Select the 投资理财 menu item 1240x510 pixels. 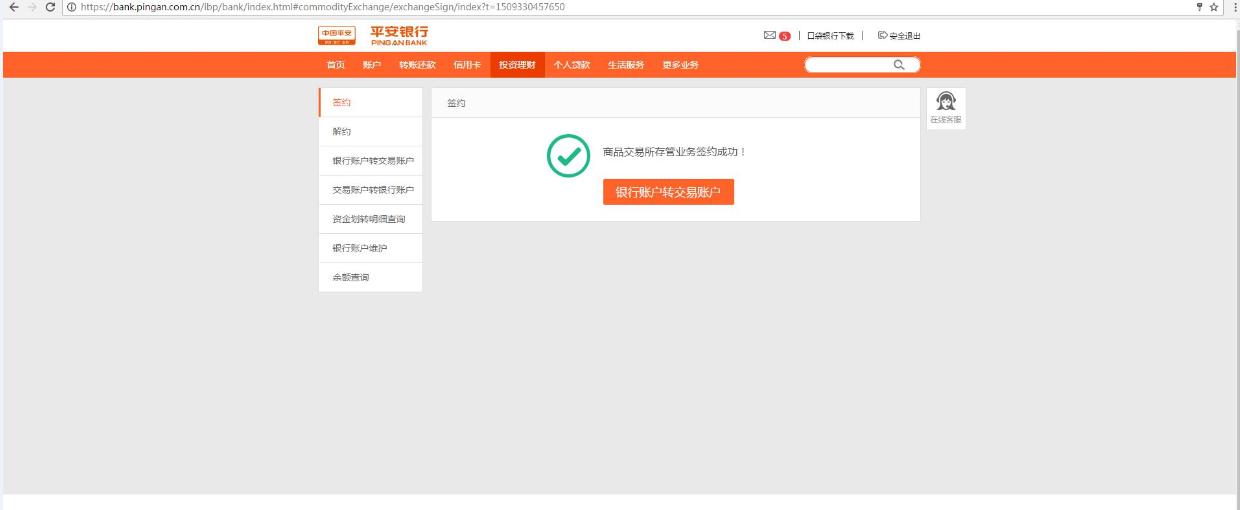click(517, 65)
